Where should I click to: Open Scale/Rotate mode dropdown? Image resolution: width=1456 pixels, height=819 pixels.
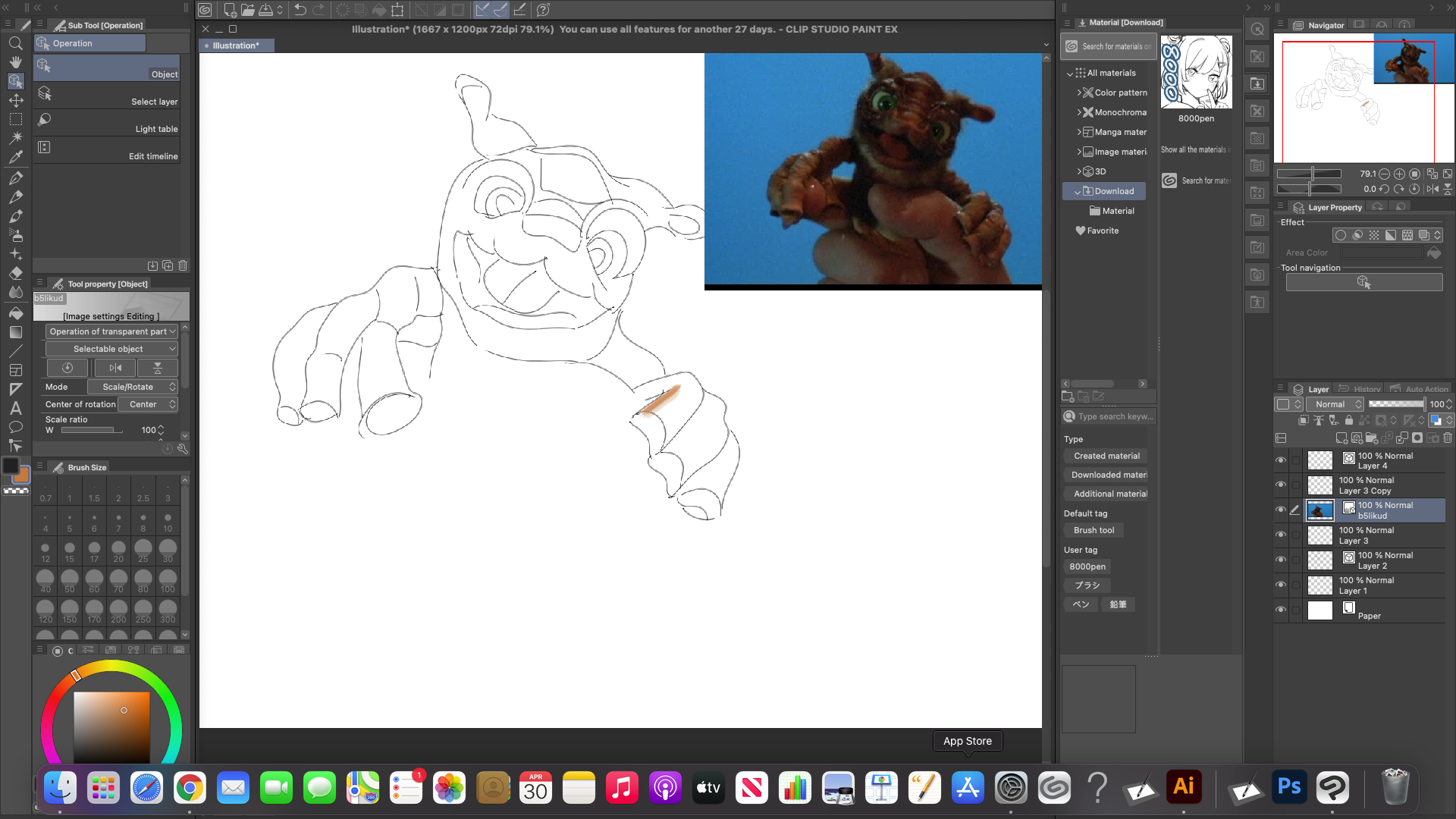133,387
